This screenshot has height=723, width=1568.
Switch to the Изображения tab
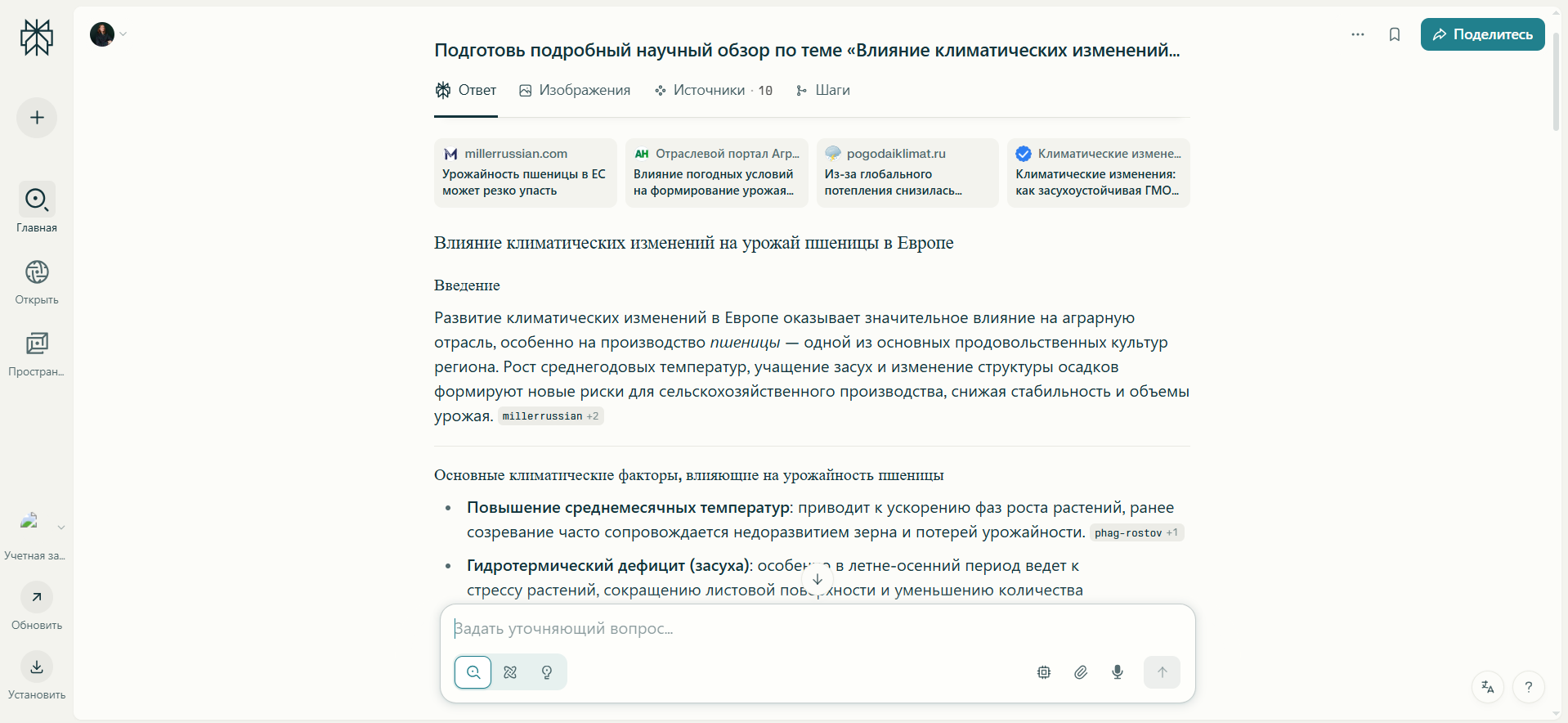(575, 90)
